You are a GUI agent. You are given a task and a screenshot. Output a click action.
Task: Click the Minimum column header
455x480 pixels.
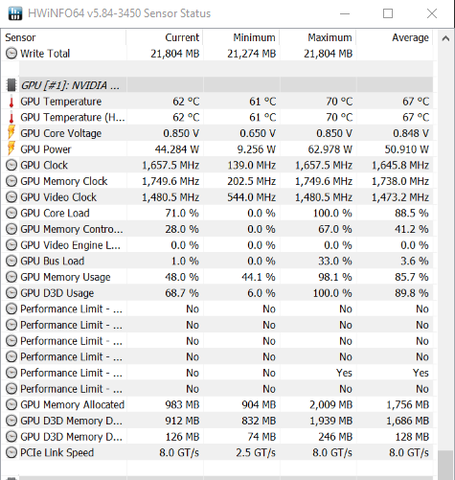[x=241, y=37]
